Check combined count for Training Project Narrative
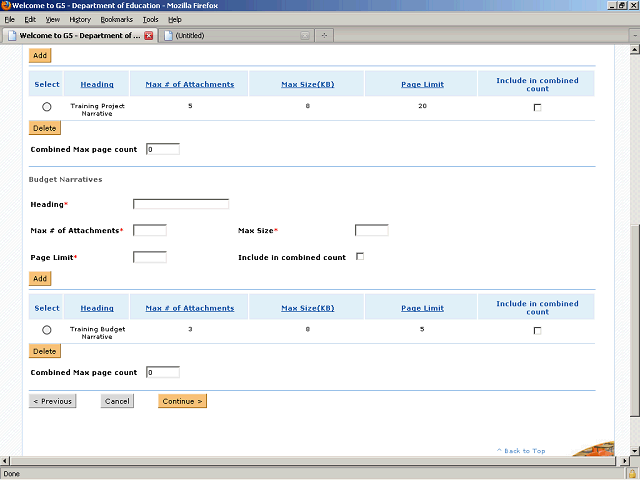Image resolution: width=640 pixels, height=480 pixels. [538, 108]
